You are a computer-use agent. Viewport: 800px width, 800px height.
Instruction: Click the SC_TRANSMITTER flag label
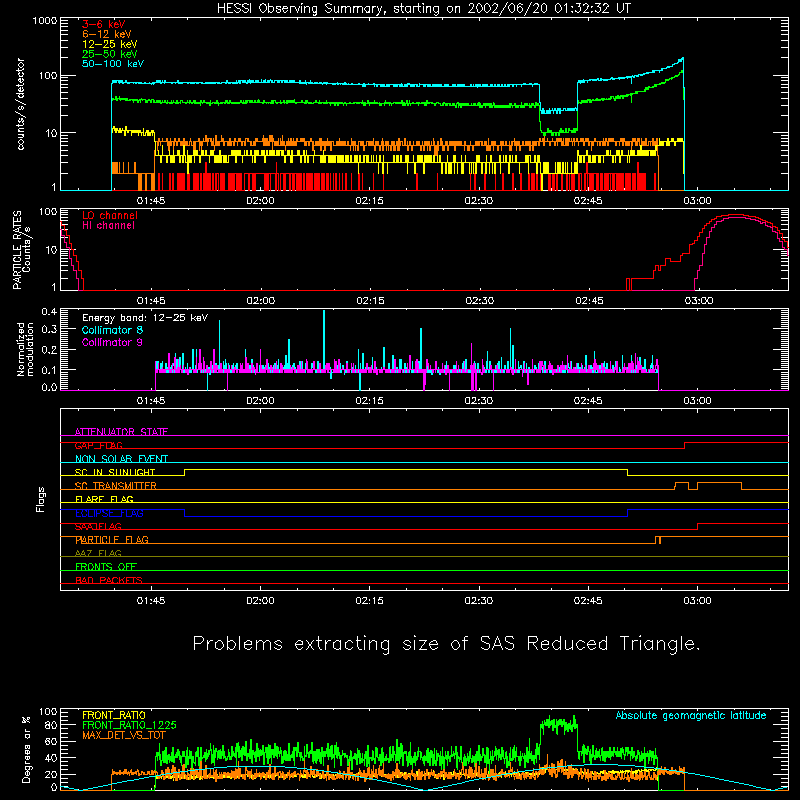click(116, 486)
